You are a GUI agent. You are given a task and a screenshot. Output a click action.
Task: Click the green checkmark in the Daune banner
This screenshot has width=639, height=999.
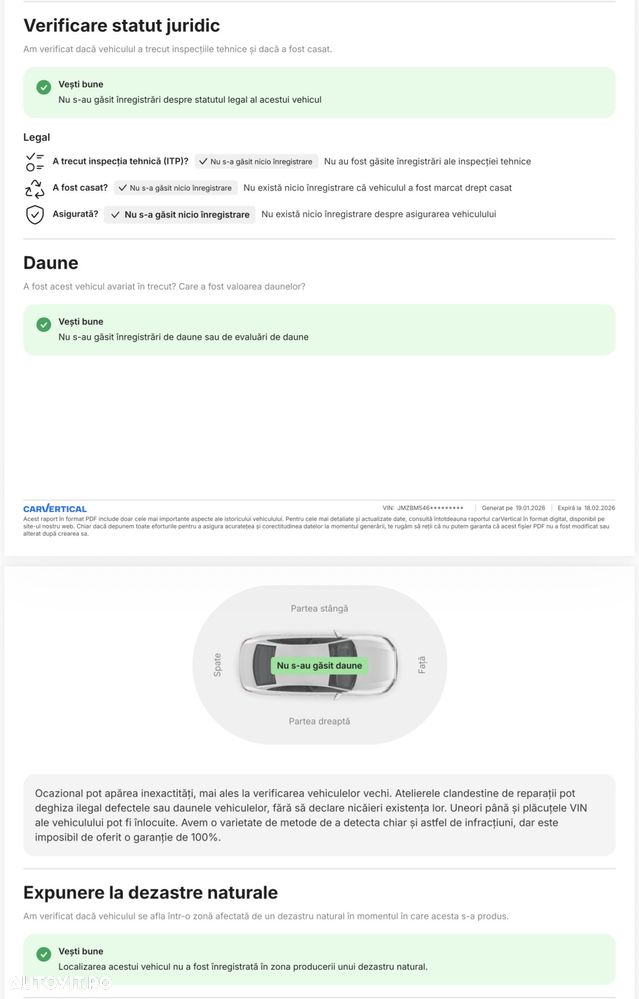pyautogui.click(x=44, y=324)
